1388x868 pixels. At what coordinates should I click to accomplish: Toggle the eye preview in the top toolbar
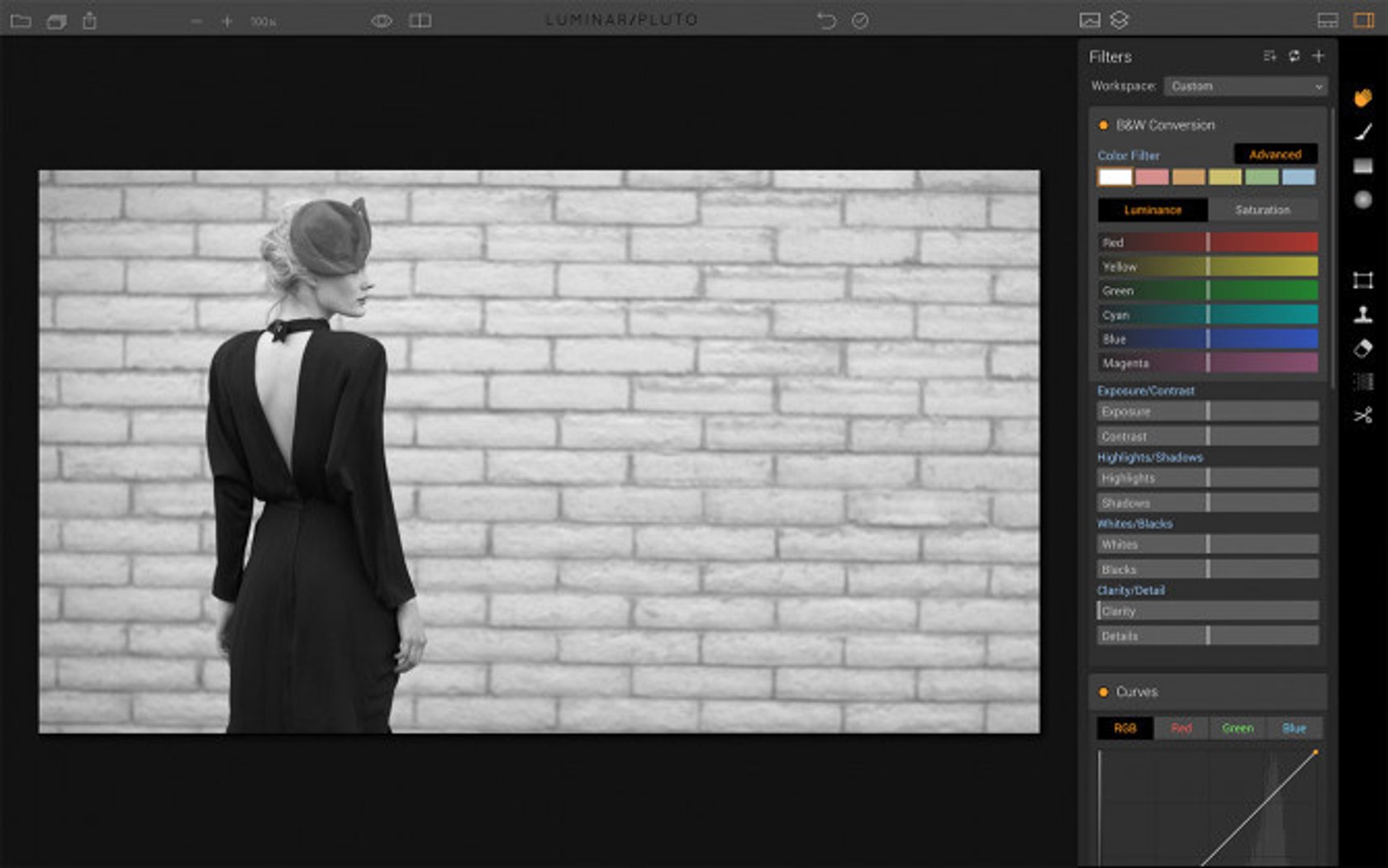tap(381, 20)
